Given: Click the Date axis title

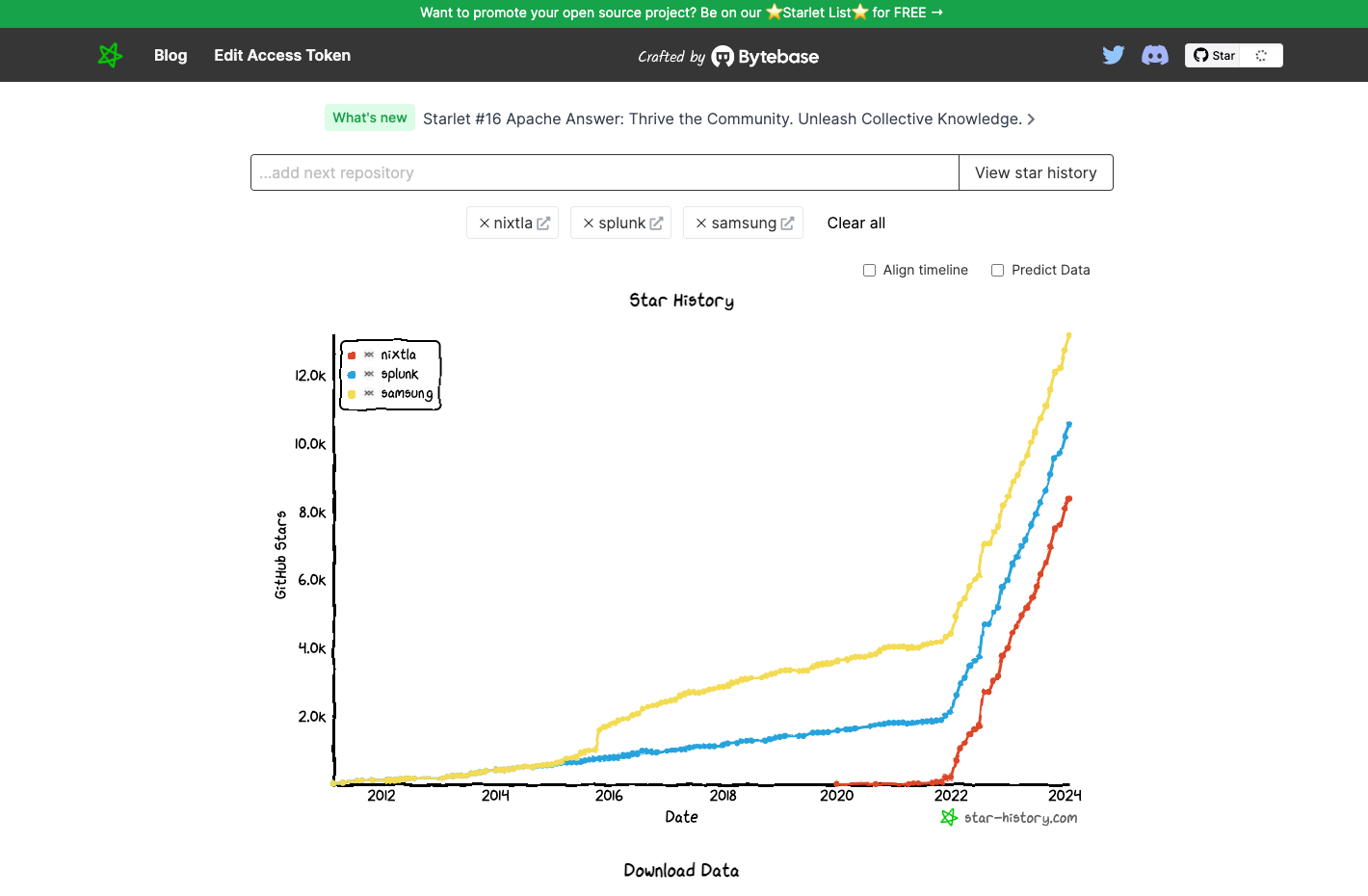Looking at the screenshot, I should coord(681,817).
